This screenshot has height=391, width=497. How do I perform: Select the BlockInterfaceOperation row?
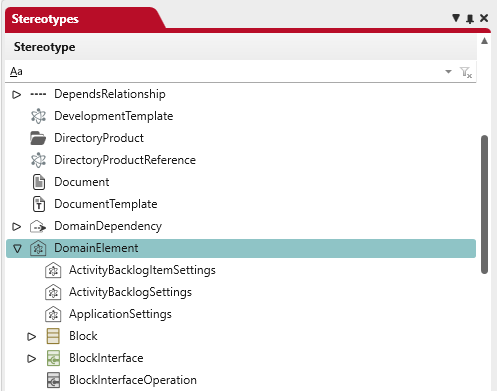tap(241, 380)
